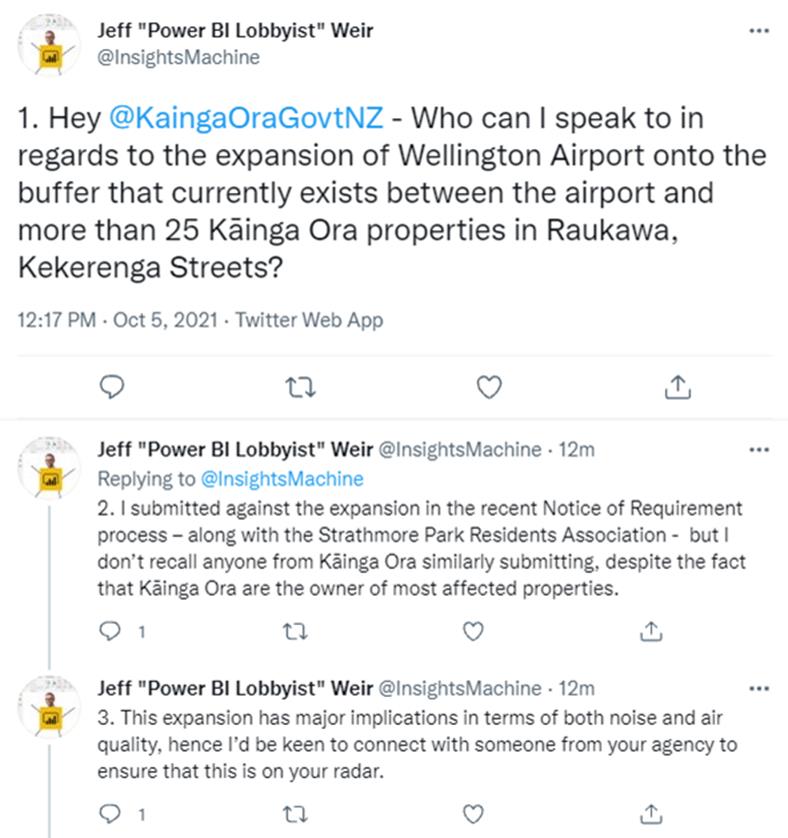This screenshot has width=788, height=838.
Task: Share the main Wellington Airport tweet
Action: pos(677,387)
